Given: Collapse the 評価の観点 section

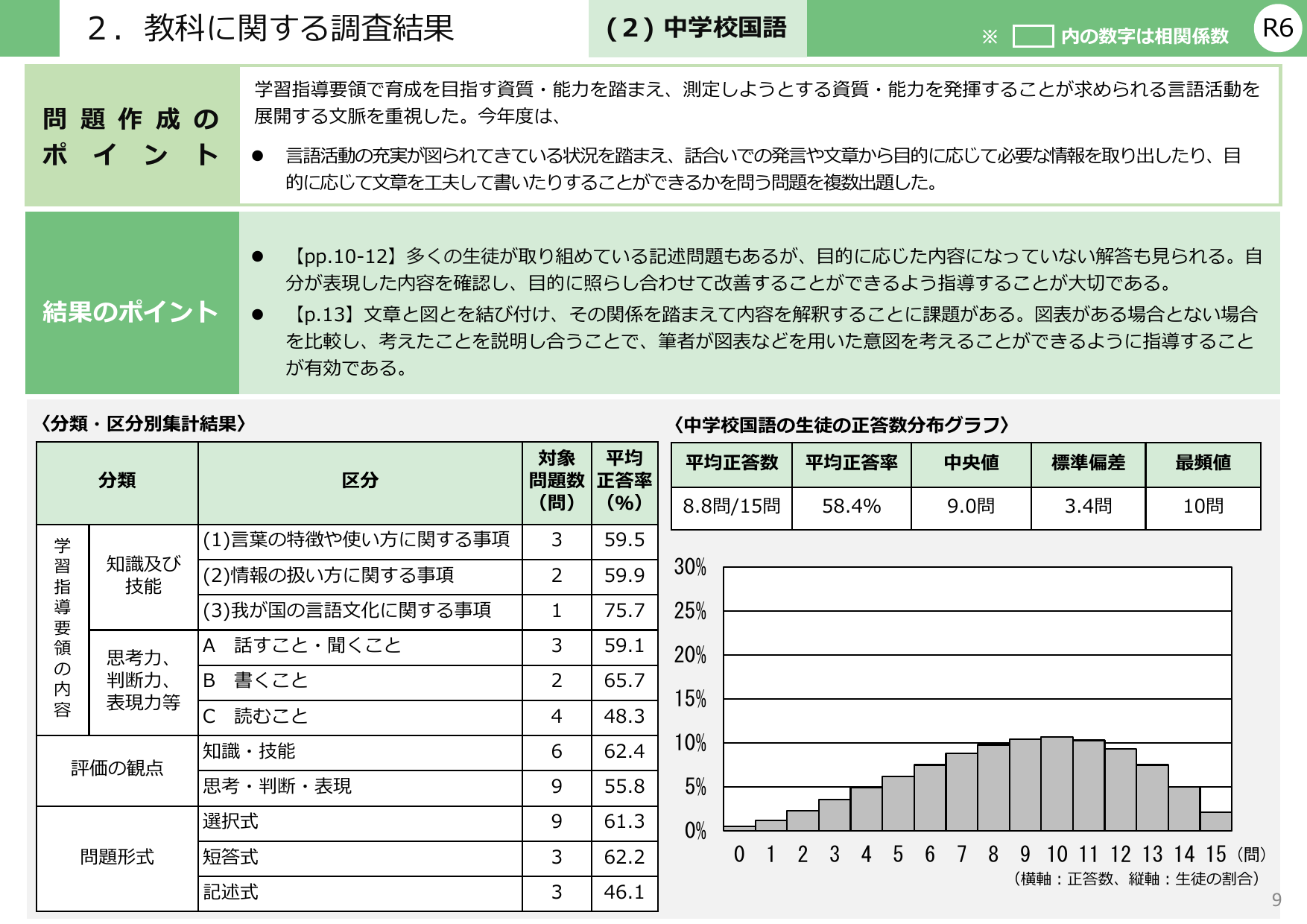Looking at the screenshot, I should pyautogui.click(x=117, y=770).
